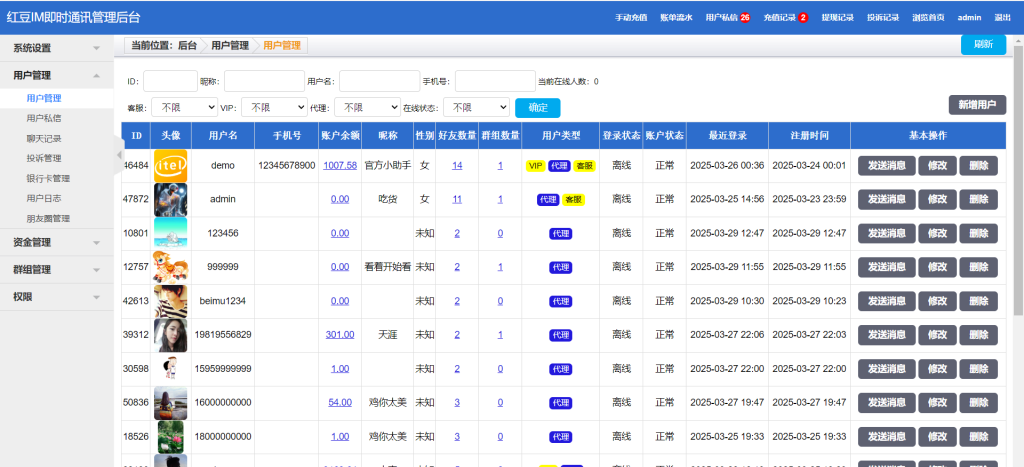Open 聊天记录 in the sidebar menu
The image size is (1024, 467).
(44, 138)
